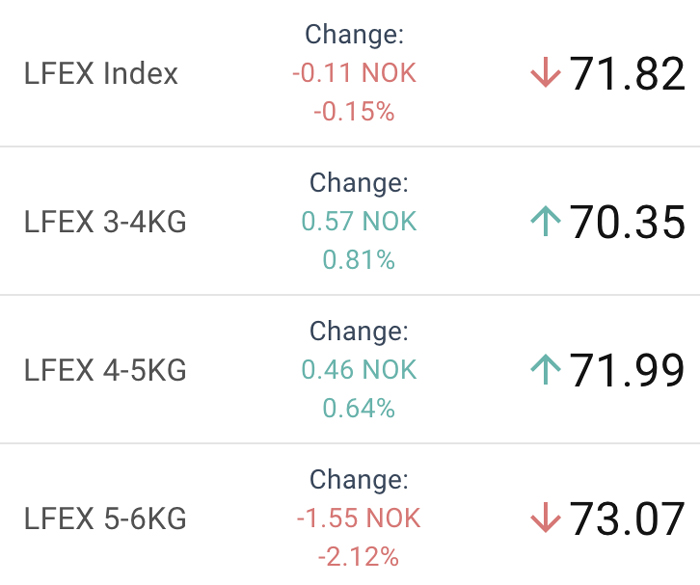700x585 pixels.
Task: Select the LFEX Index label
Action: 101,73
